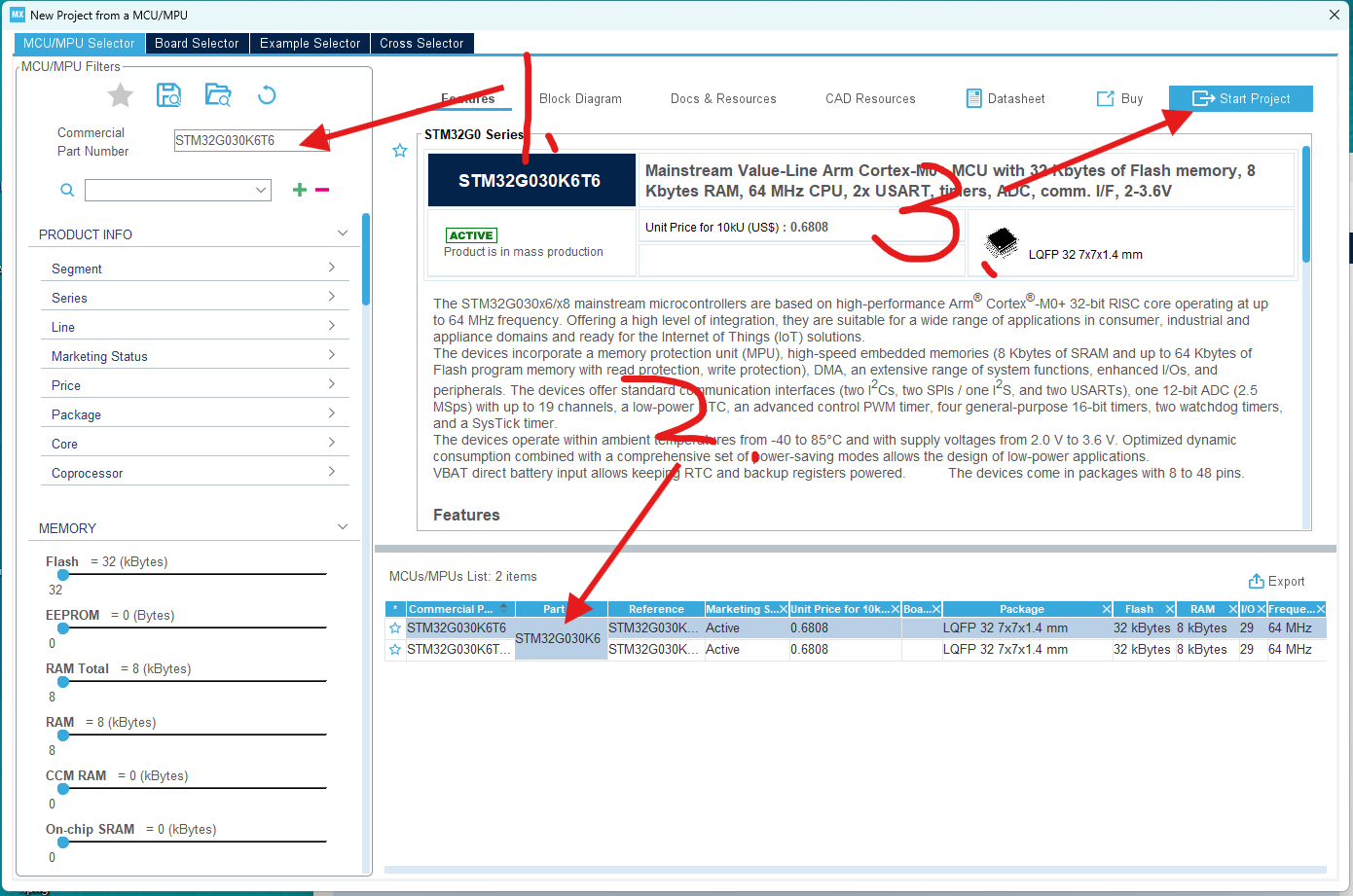Select the STM32G030K6T6 row in MCU list
The height and width of the screenshot is (896, 1353).
pyautogui.click(x=856, y=628)
